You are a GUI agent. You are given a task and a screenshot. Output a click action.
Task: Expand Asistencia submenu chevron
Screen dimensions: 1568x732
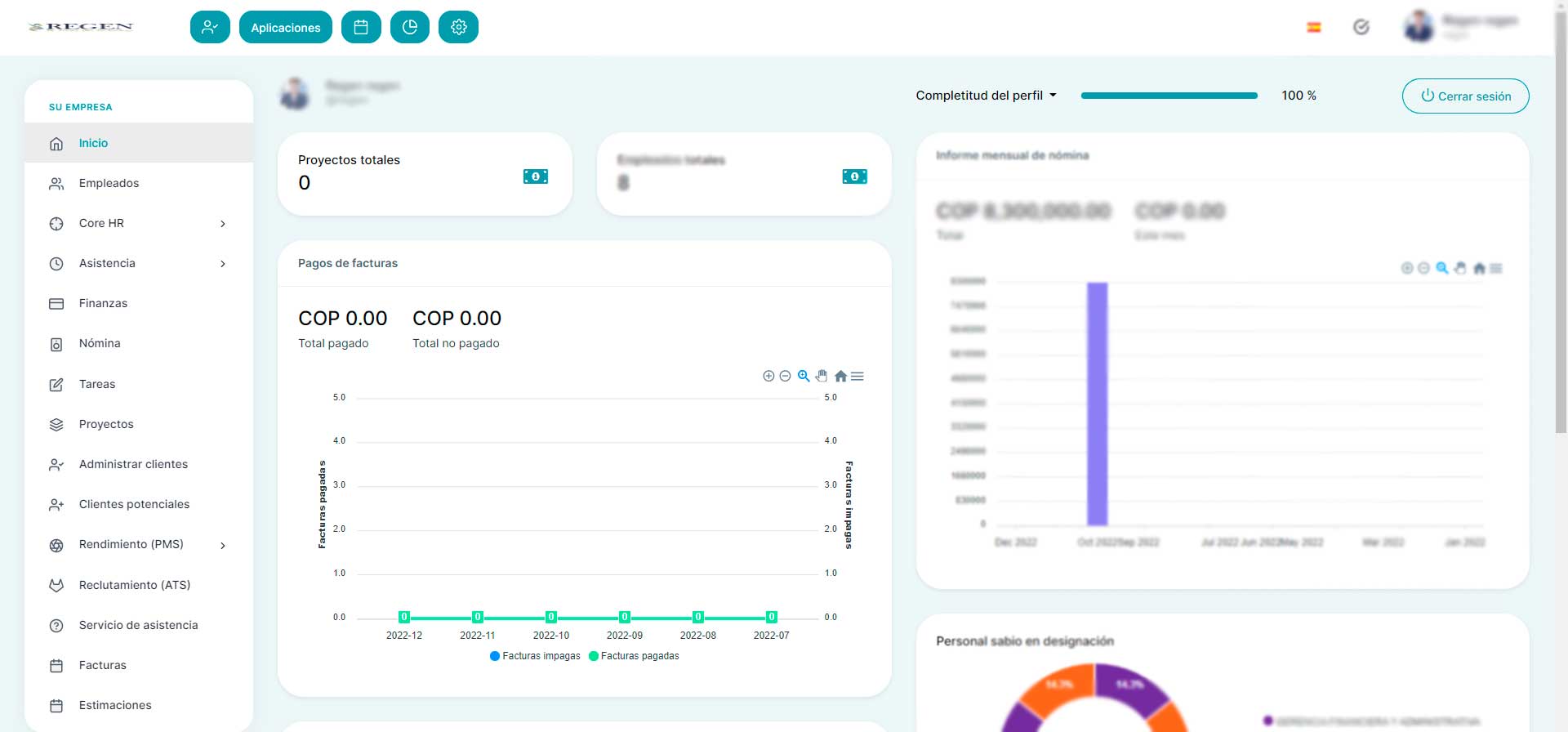point(223,263)
